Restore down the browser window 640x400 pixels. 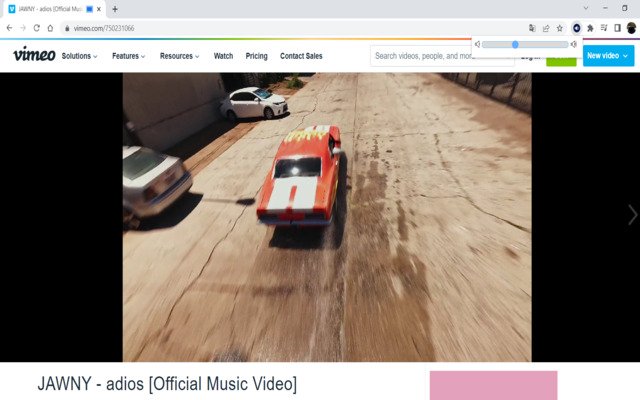pyautogui.click(x=625, y=8)
